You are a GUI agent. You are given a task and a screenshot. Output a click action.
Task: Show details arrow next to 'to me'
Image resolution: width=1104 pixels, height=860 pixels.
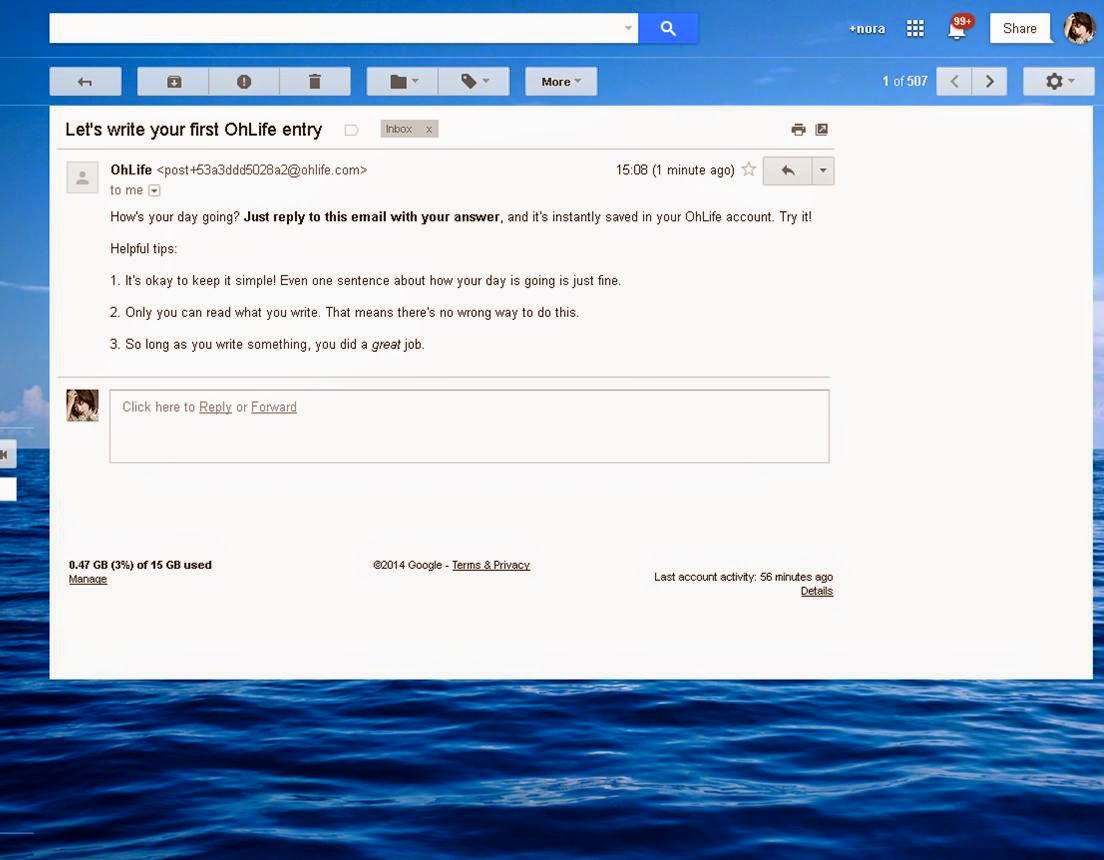tap(154, 191)
